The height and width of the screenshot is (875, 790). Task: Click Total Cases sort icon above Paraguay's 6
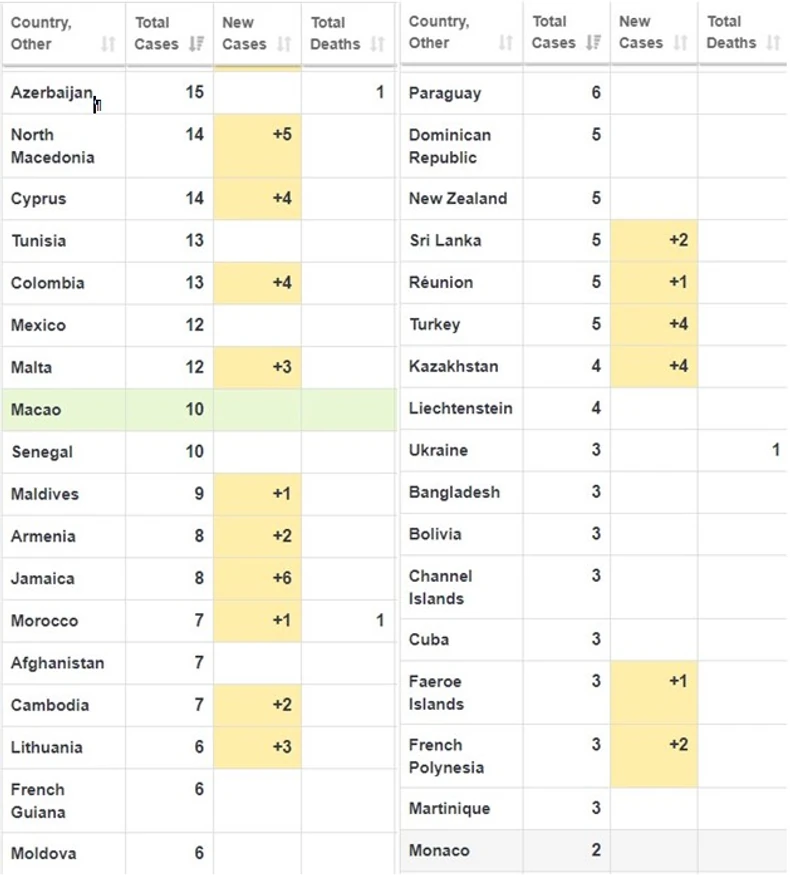tap(593, 42)
